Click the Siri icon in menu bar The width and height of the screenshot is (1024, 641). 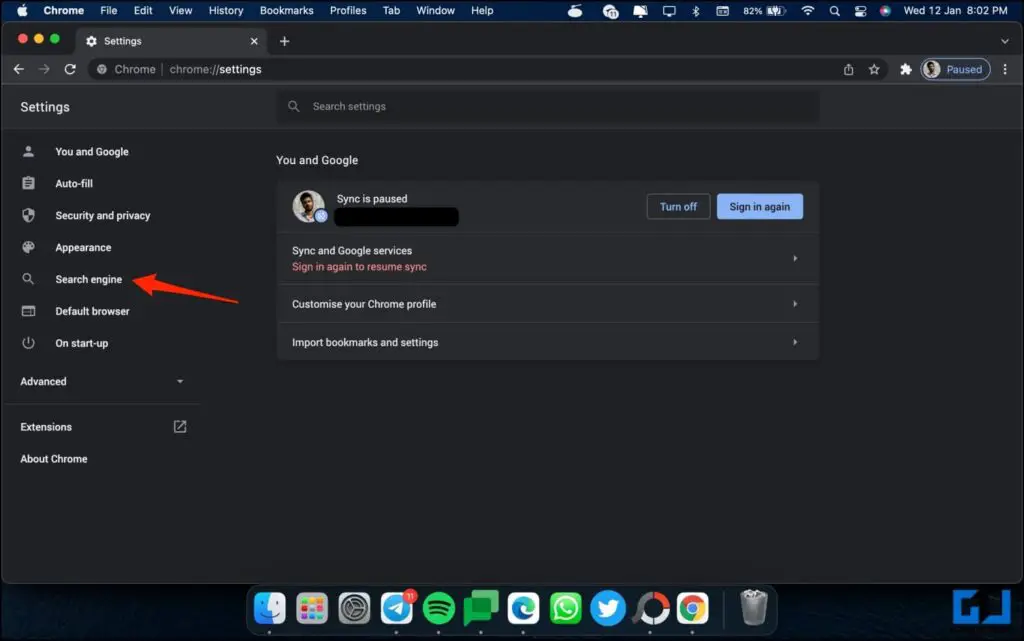click(x=885, y=10)
